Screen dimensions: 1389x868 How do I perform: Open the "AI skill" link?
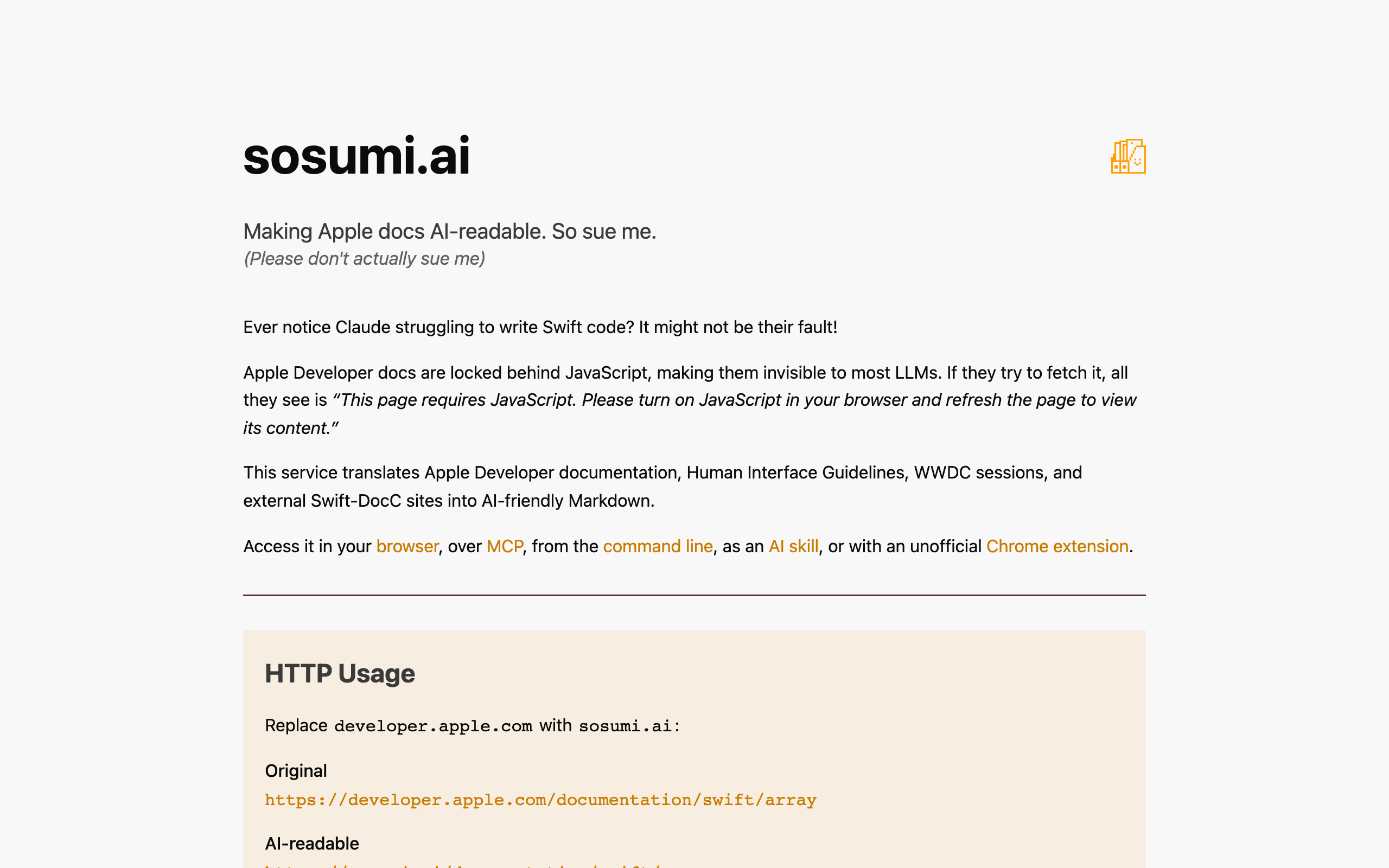793,546
